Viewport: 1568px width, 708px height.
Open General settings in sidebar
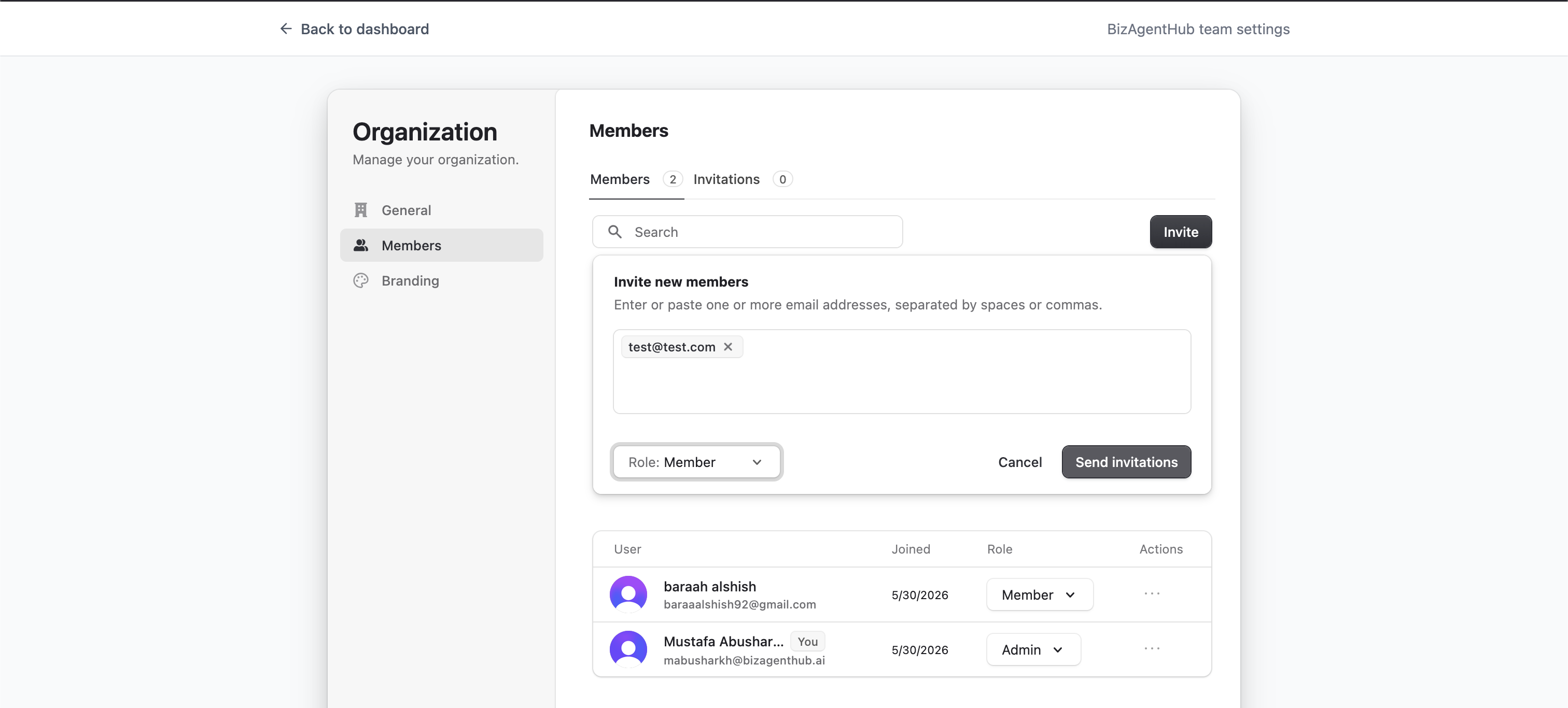point(441,210)
